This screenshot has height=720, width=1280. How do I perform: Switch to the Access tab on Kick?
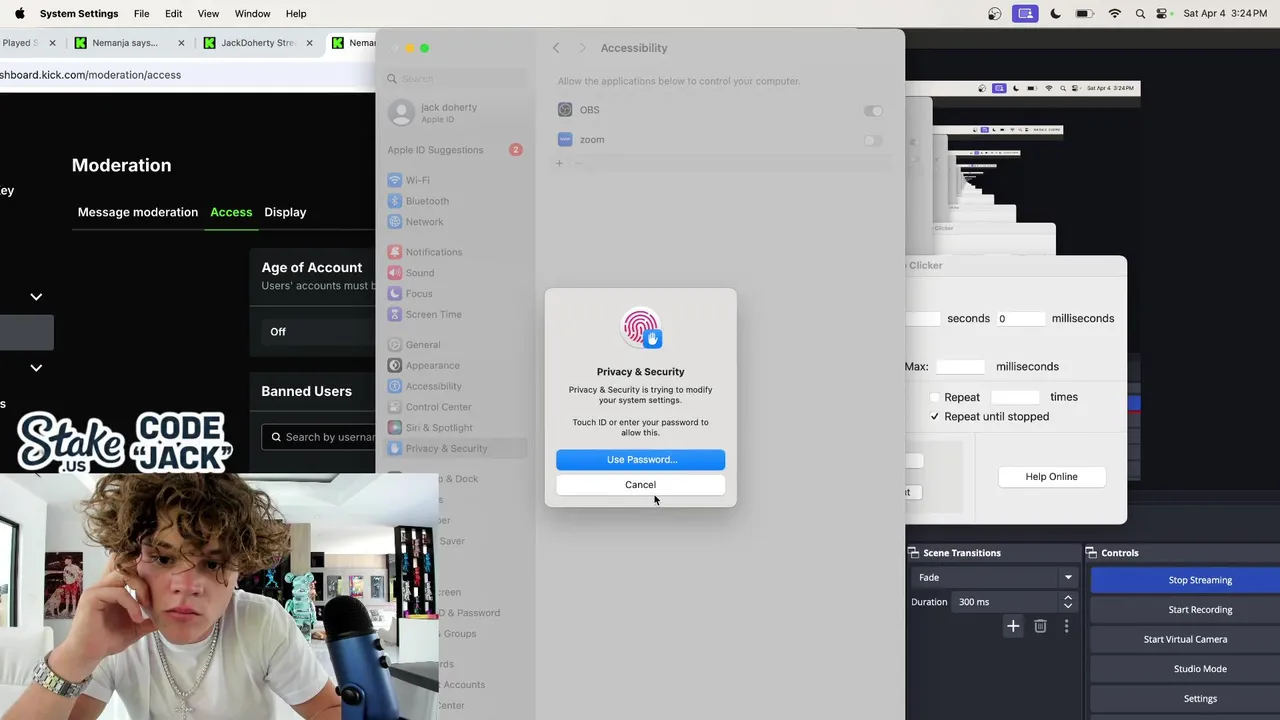231,212
